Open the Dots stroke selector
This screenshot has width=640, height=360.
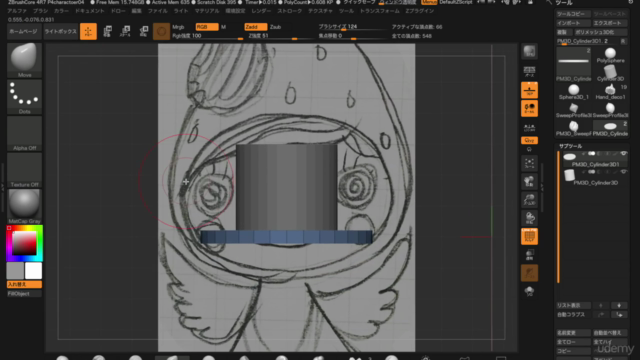[24, 96]
